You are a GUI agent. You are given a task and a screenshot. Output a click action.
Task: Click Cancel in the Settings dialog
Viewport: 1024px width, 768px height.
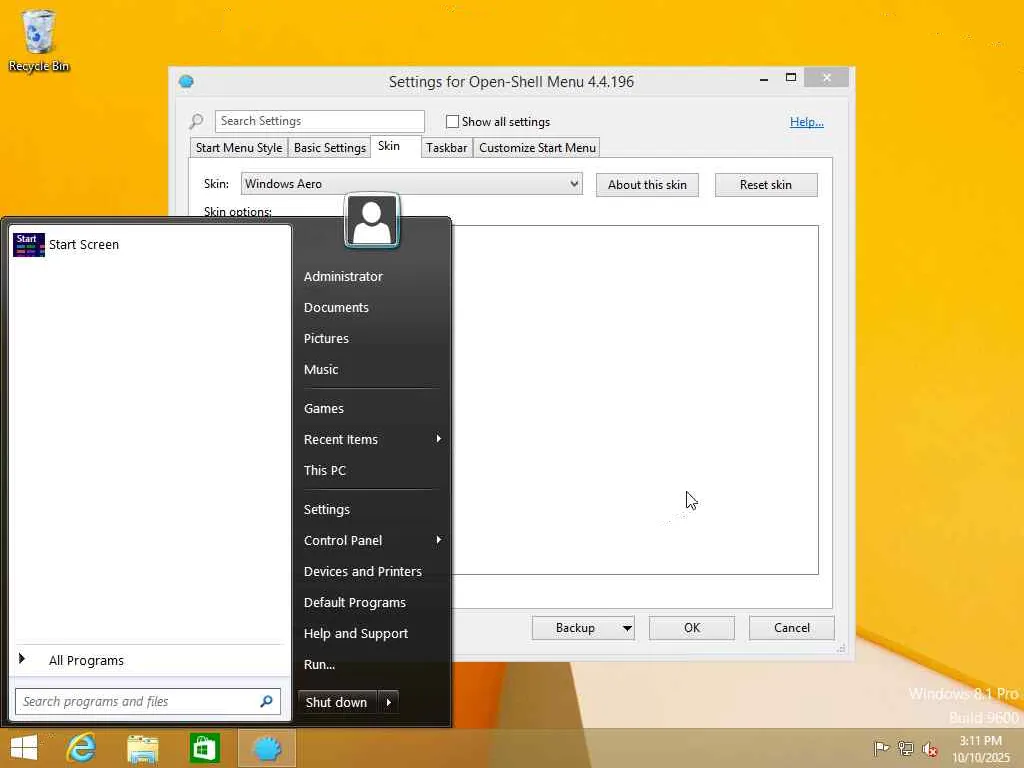(792, 628)
